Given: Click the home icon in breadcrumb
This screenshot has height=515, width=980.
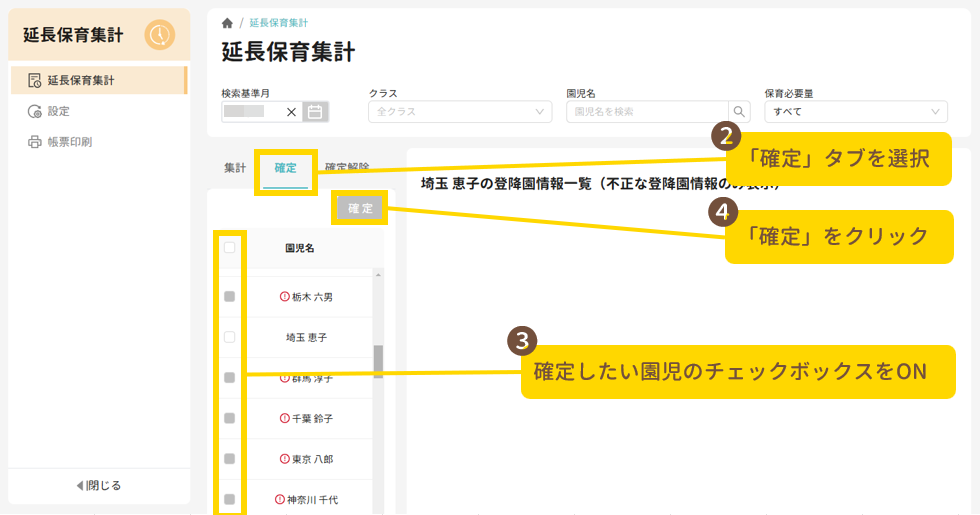Looking at the screenshot, I should 227,23.
